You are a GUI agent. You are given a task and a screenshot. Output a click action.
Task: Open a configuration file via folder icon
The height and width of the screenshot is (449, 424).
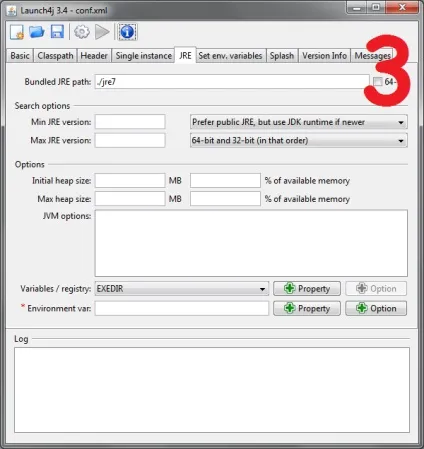click(x=37, y=32)
